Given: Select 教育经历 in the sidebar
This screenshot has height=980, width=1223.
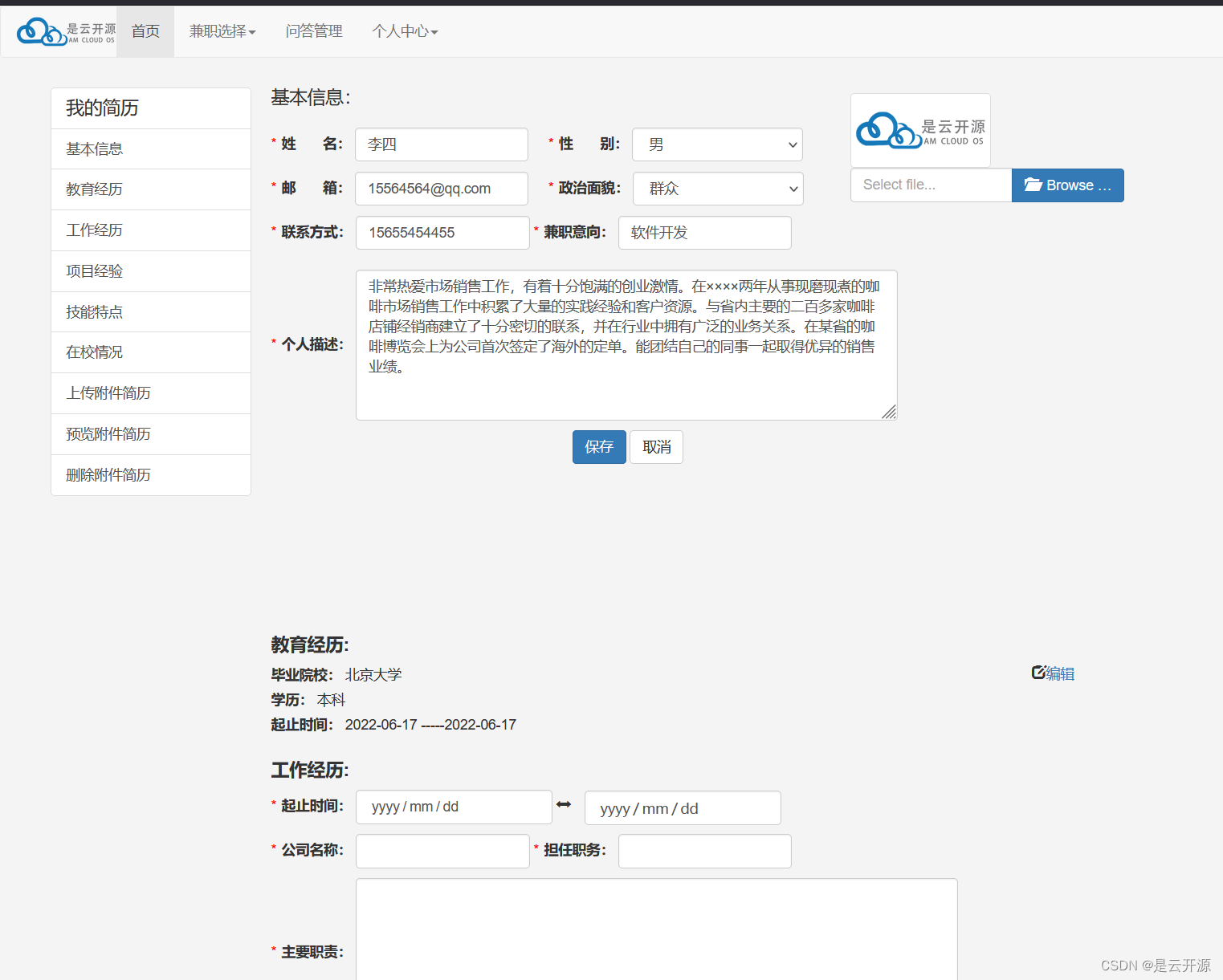Looking at the screenshot, I should click(151, 189).
